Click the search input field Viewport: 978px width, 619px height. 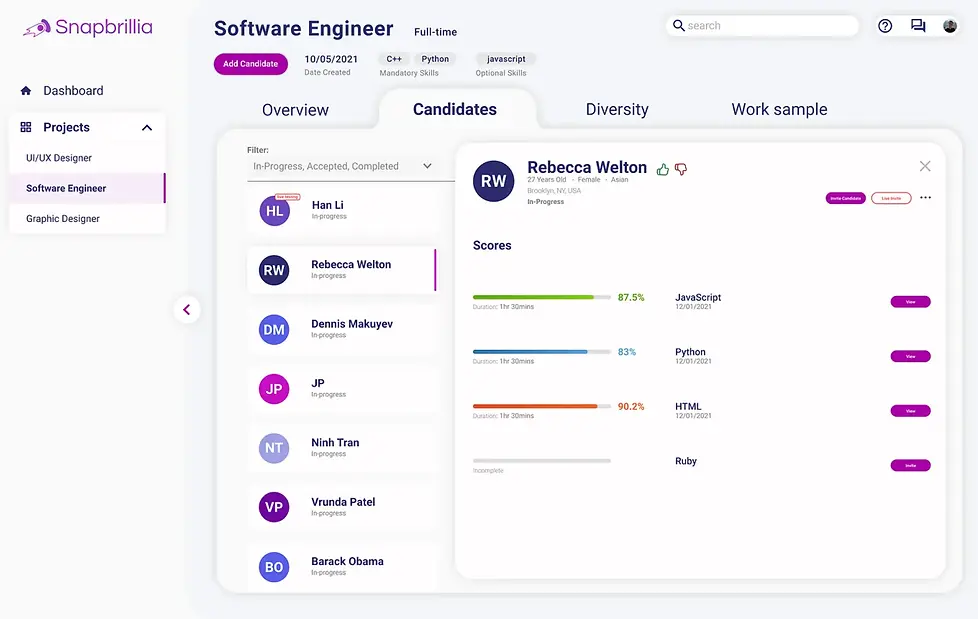coord(762,26)
